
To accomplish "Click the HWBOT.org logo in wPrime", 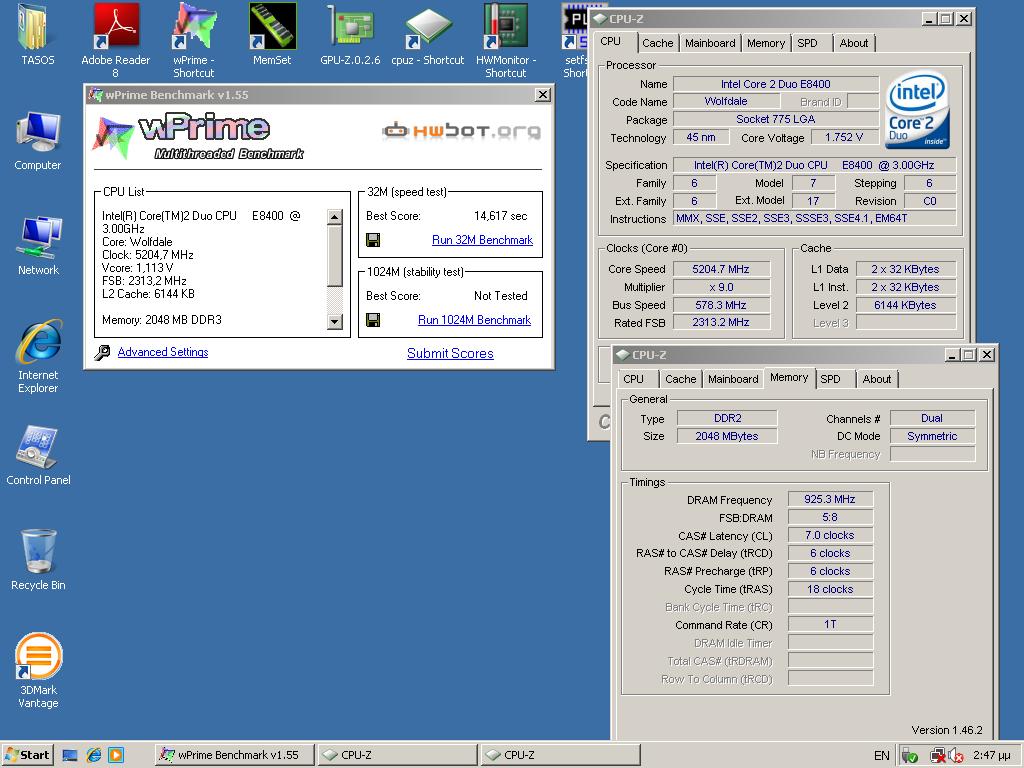I will click(x=461, y=131).
